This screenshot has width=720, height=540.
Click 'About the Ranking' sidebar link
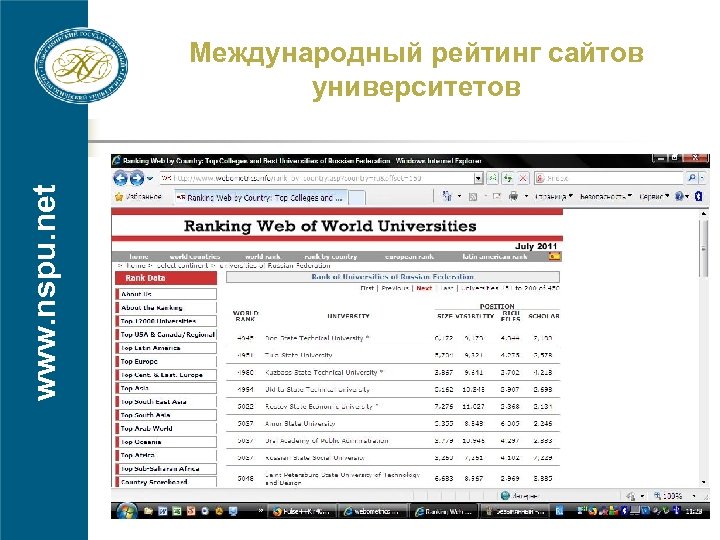point(166,308)
